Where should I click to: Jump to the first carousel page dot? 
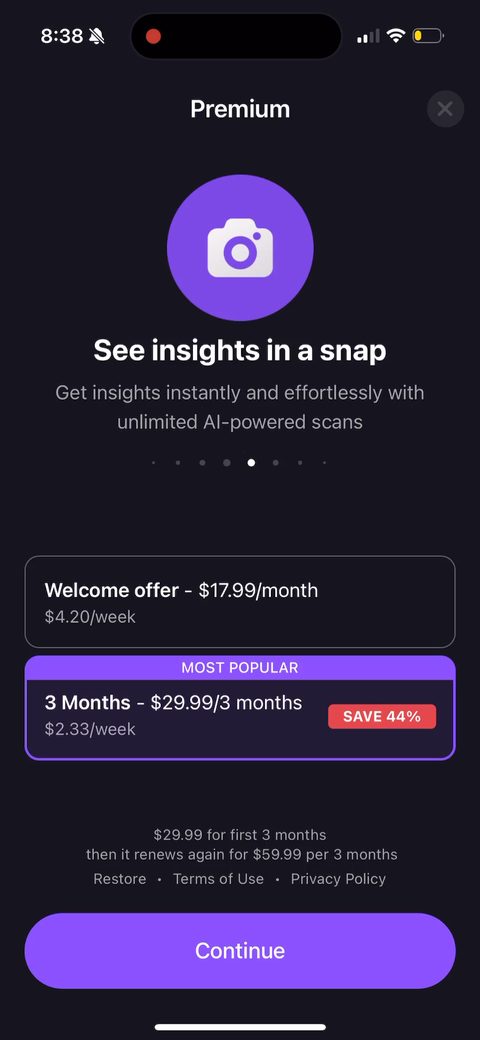[x=153, y=463]
